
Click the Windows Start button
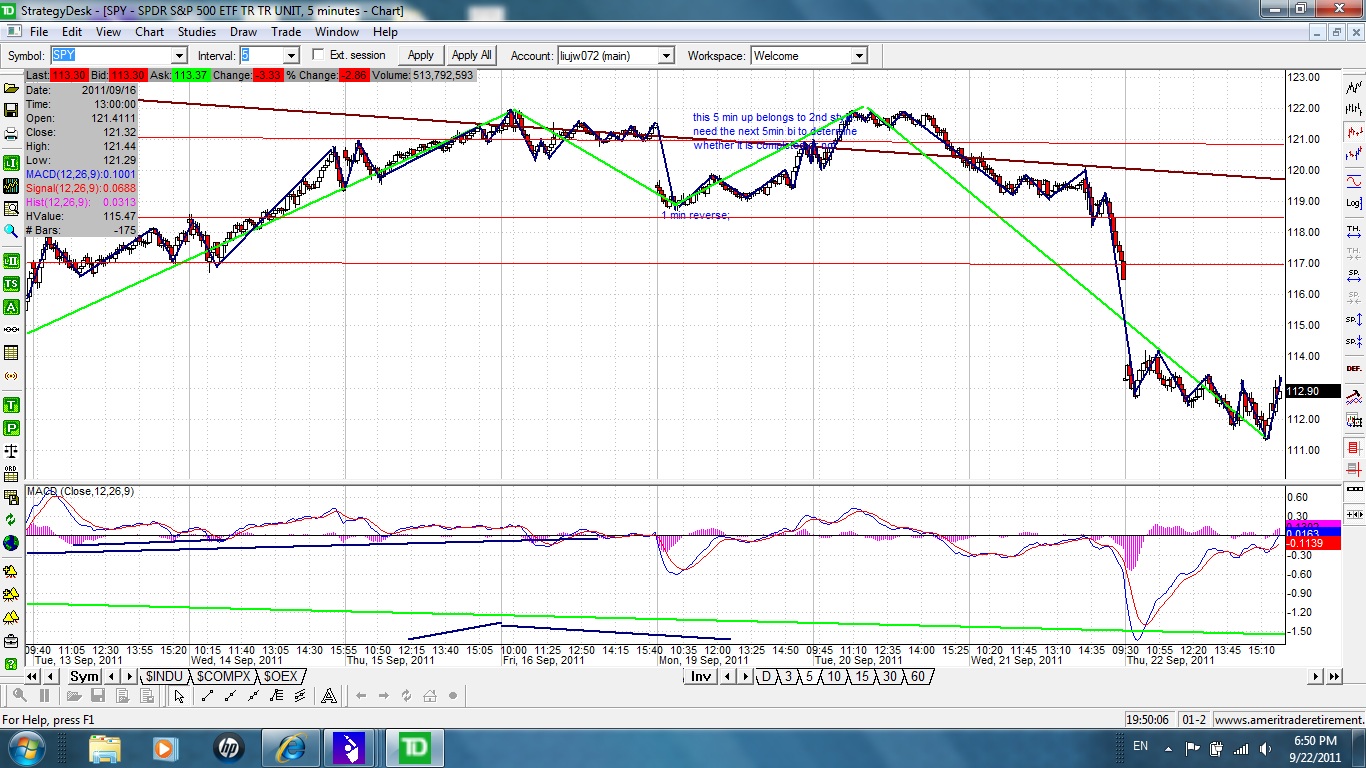25,747
